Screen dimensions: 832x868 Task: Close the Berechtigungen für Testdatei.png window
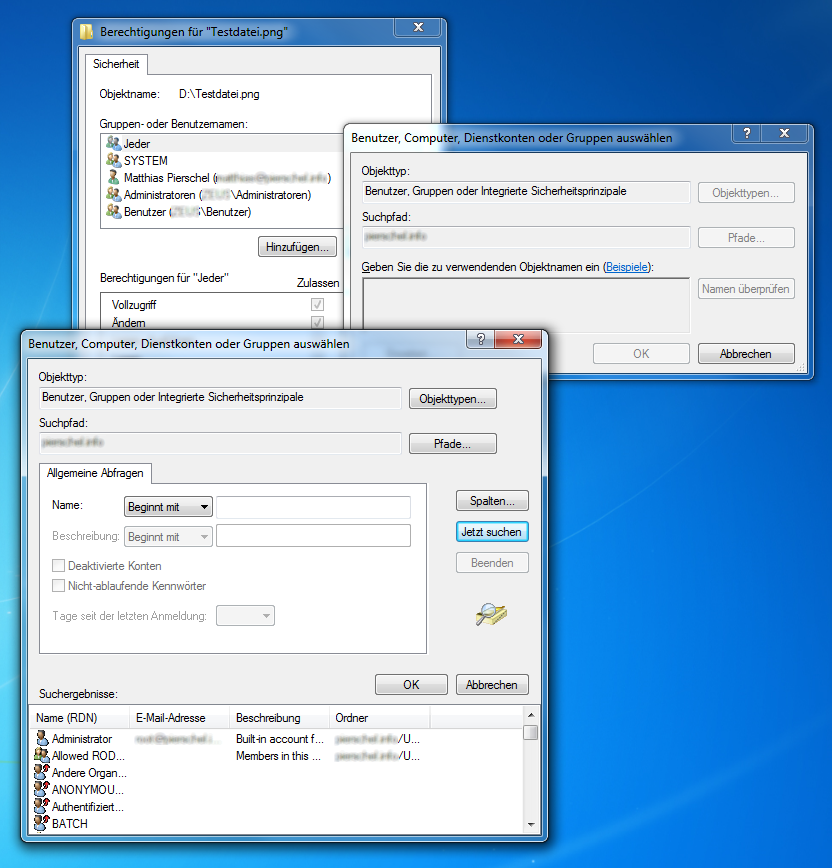pyautogui.click(x=418, y=27)
